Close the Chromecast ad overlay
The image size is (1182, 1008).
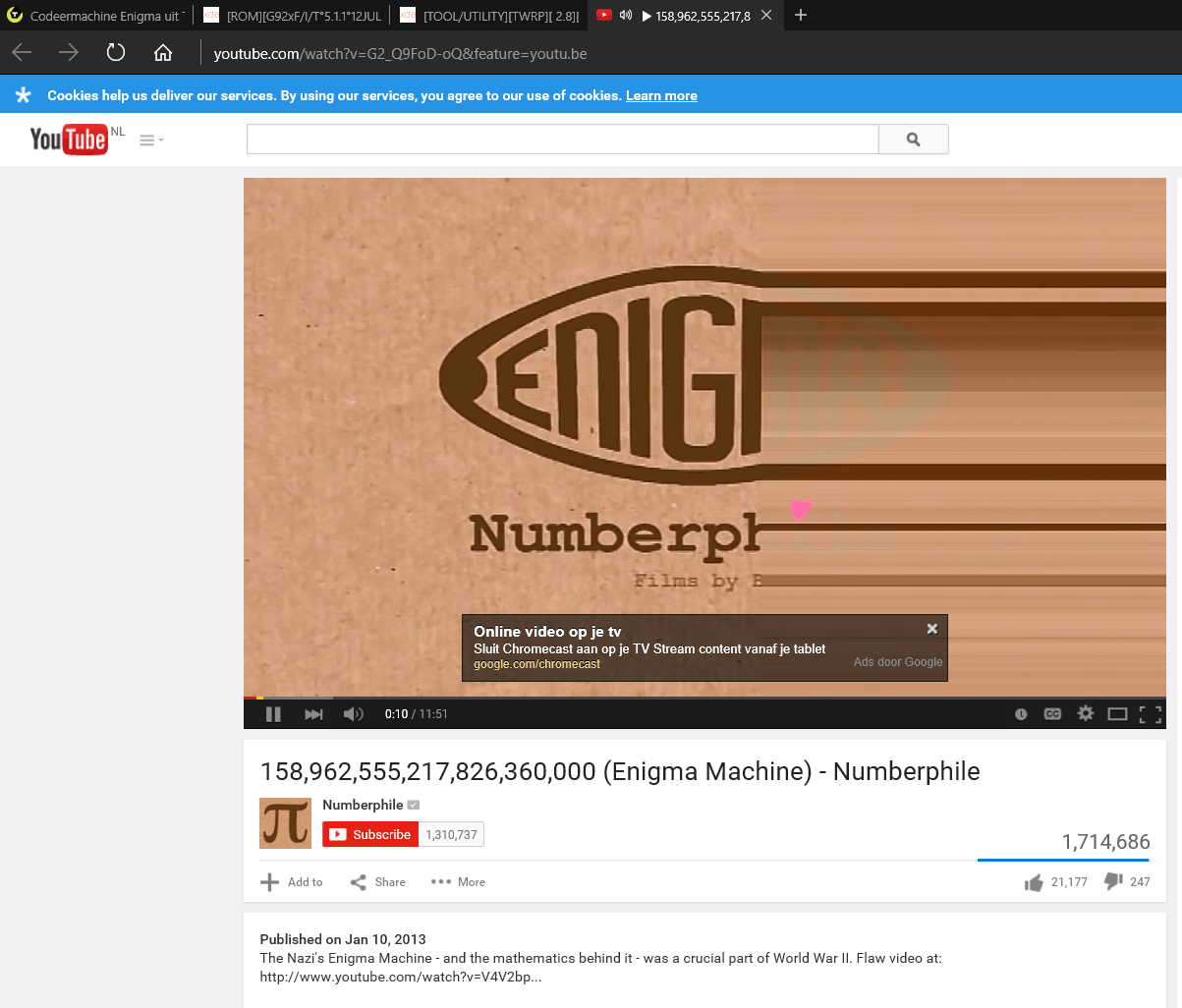coord(932,629)
